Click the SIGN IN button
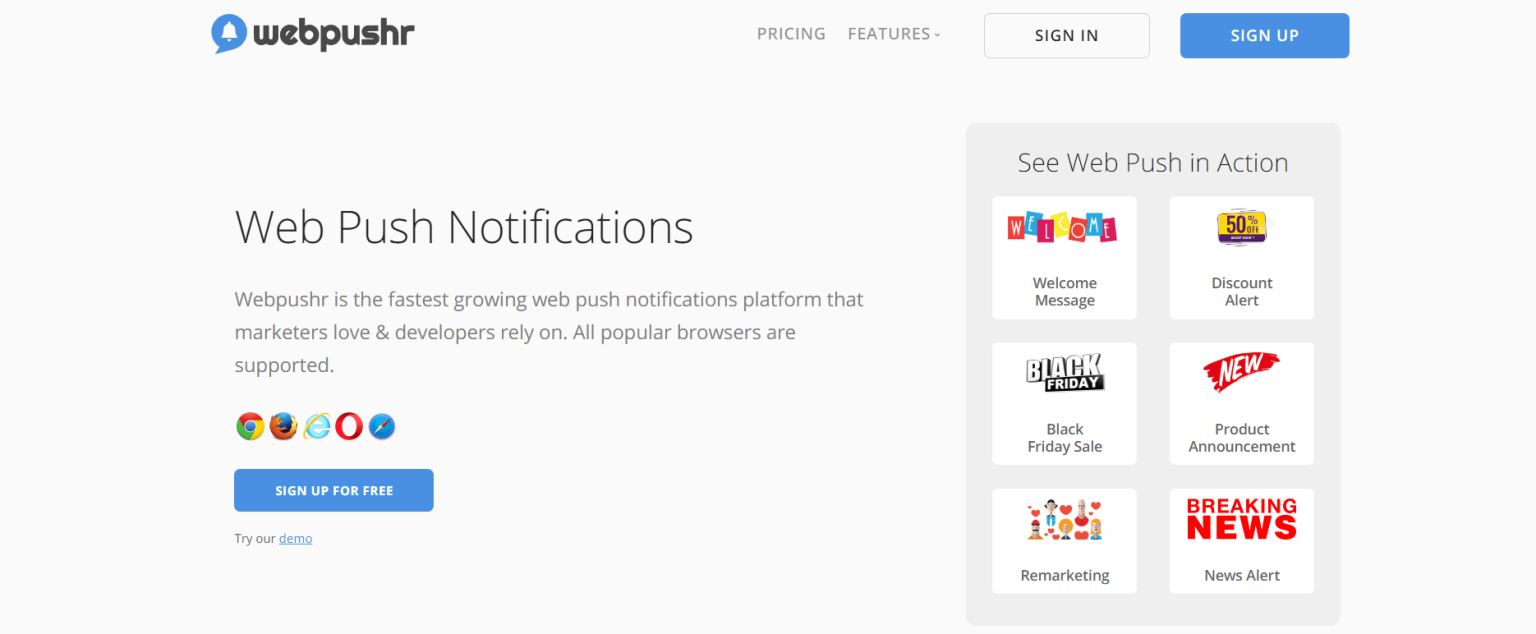 pos(1066,35)
